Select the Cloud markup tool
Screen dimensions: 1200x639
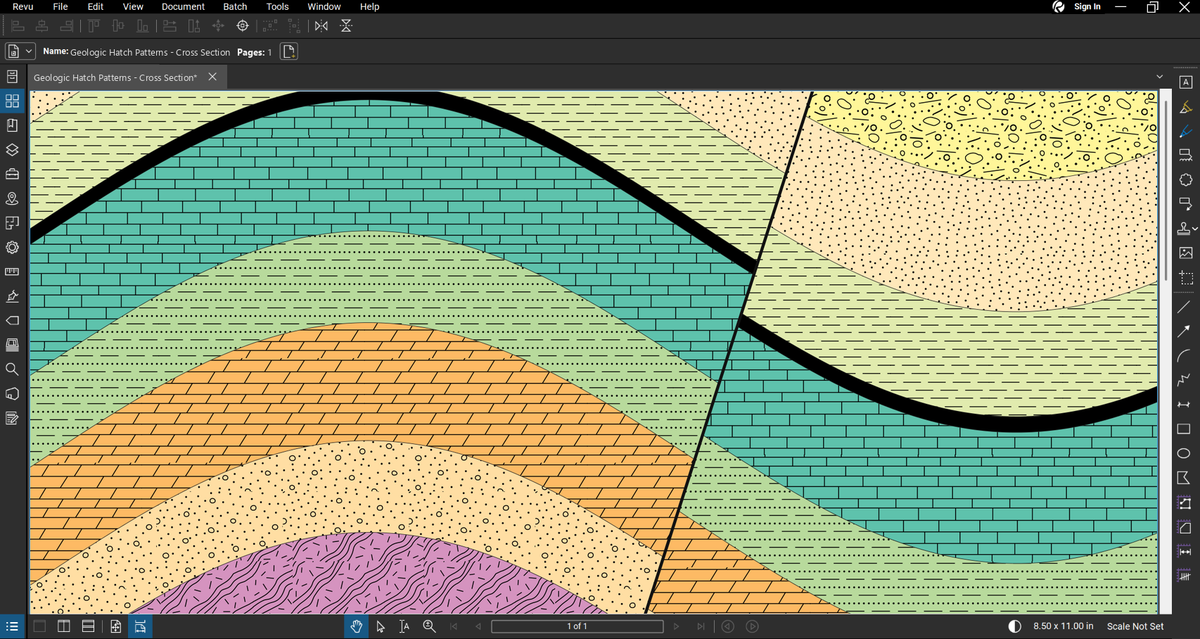tap(1185, 180)
